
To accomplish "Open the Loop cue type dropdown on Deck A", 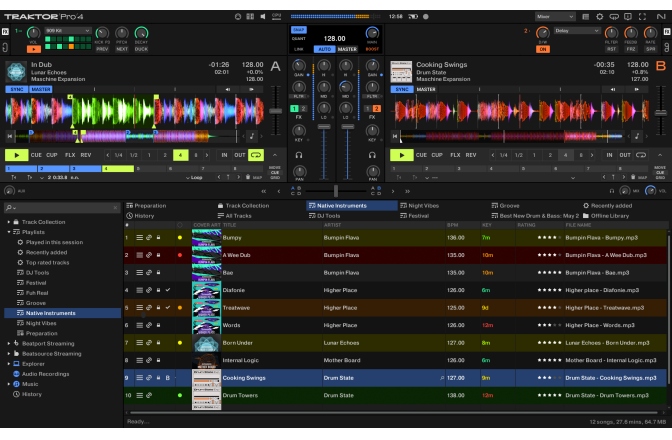I will point(194,177).
